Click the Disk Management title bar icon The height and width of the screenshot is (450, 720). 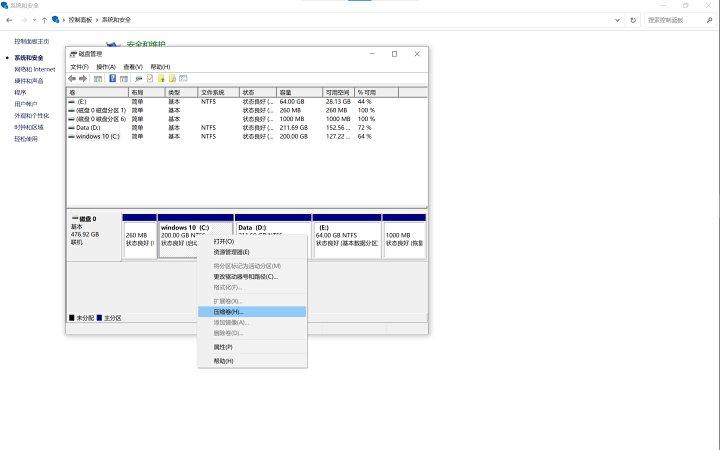(72, 54)
